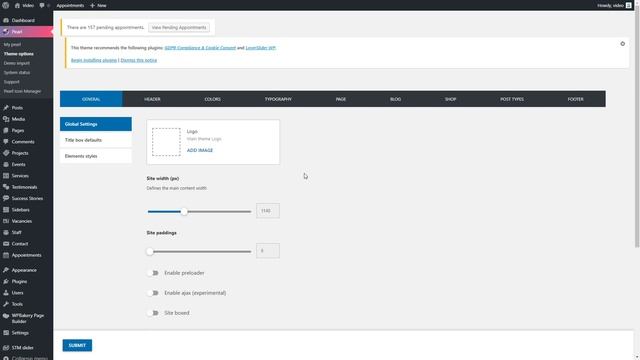Switch to the Post Types tab
The width and height of the screenshot is (640, 360).
pos(512,99)
